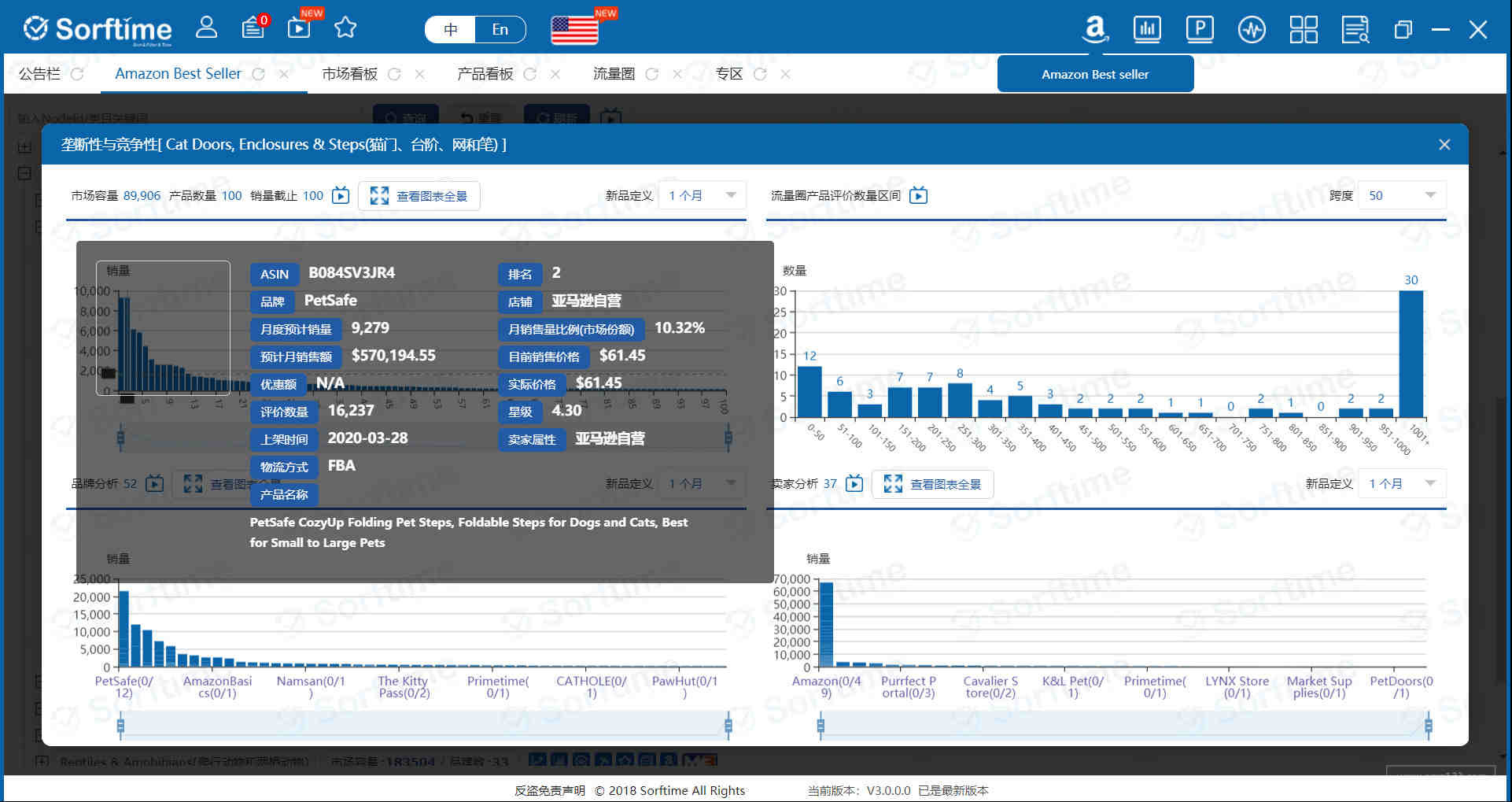Play video help next to 销量截止
Screen dimensions: 1512x802
pyautogui.click(x=341, y=195)
